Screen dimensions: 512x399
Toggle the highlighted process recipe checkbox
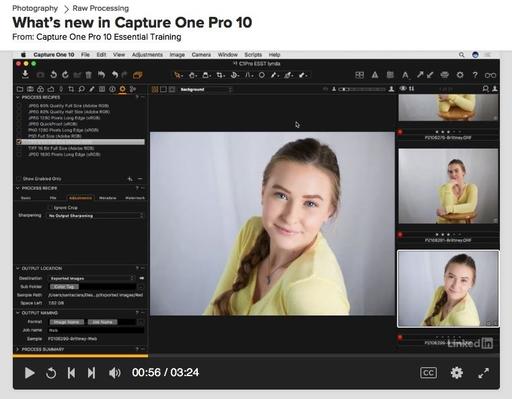pyautogui.click(x=19, y=142)
